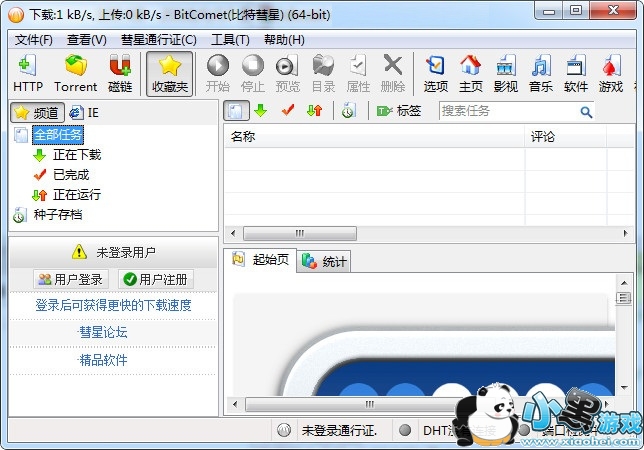The width and height of the screenshot is (644, 450).
Task: Click the 用户注册 button
Action: 156,280
